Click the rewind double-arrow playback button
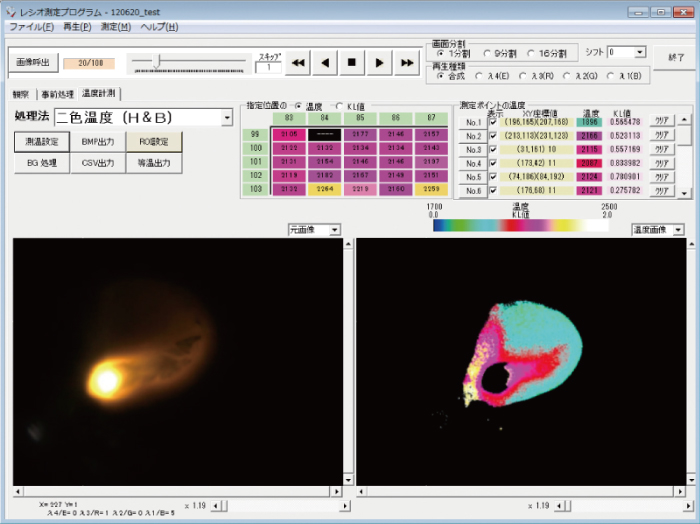Viewport: 700px width, 524px height. click(x=297, y=62)
